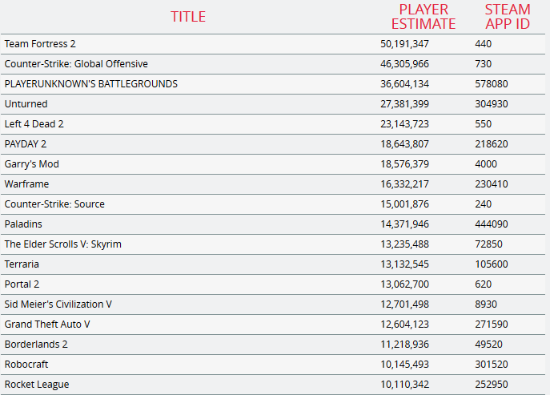Select Counter-Strike: Global Offensive title
The width and height of the screenshot is (550, 395).
[76, 64]
